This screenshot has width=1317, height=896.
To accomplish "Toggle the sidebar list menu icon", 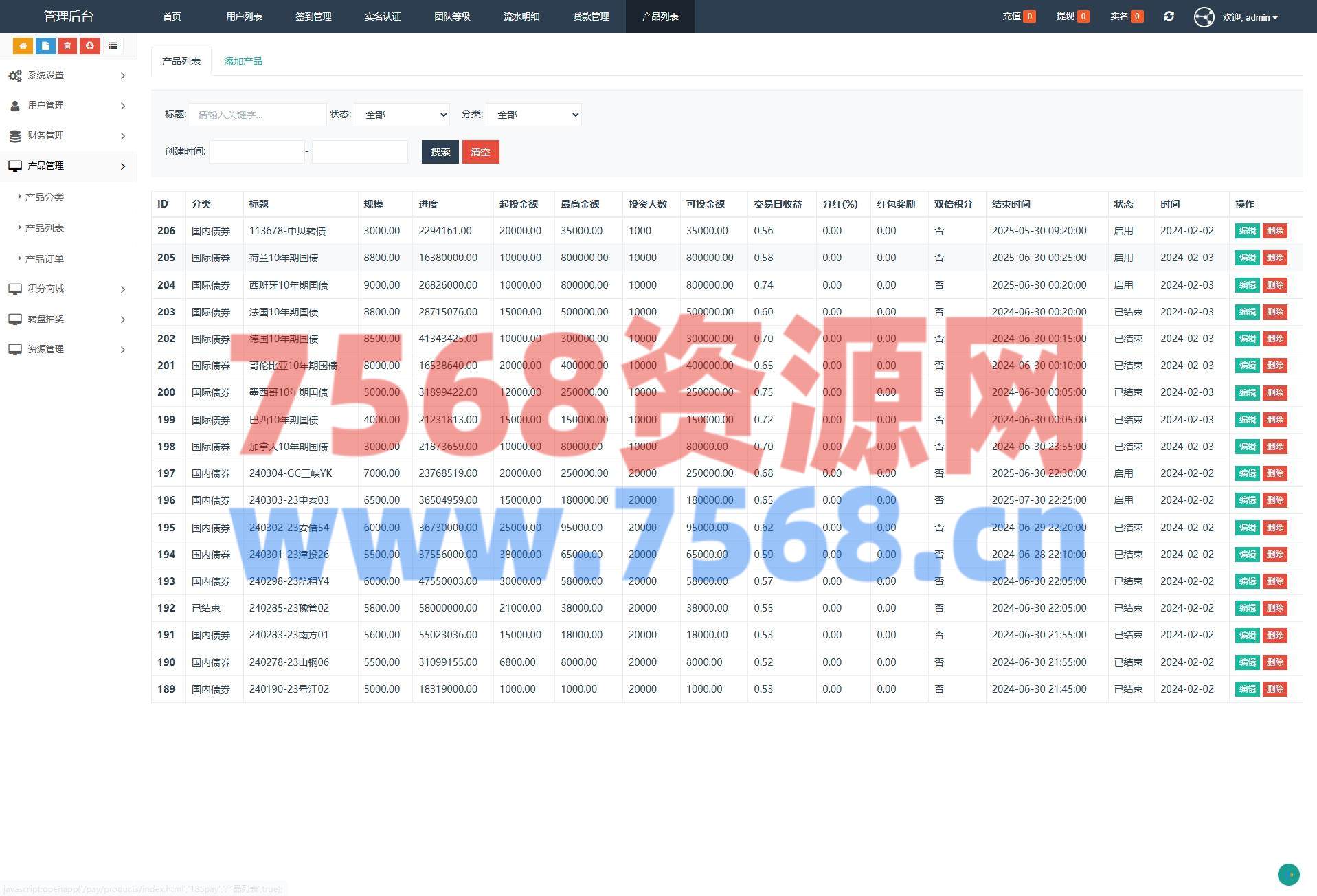I will (x=113, y=46).
